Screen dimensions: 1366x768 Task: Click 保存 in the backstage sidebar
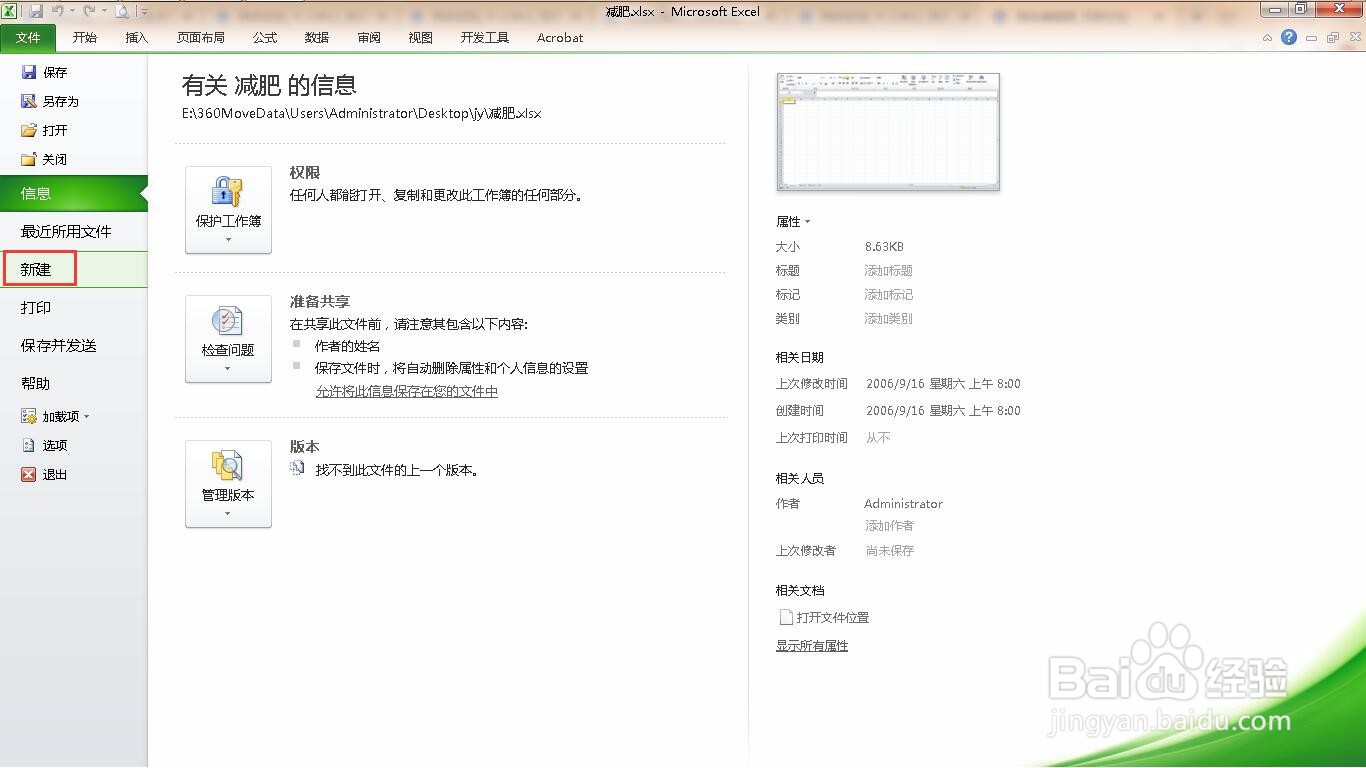(x=45, y=72)
